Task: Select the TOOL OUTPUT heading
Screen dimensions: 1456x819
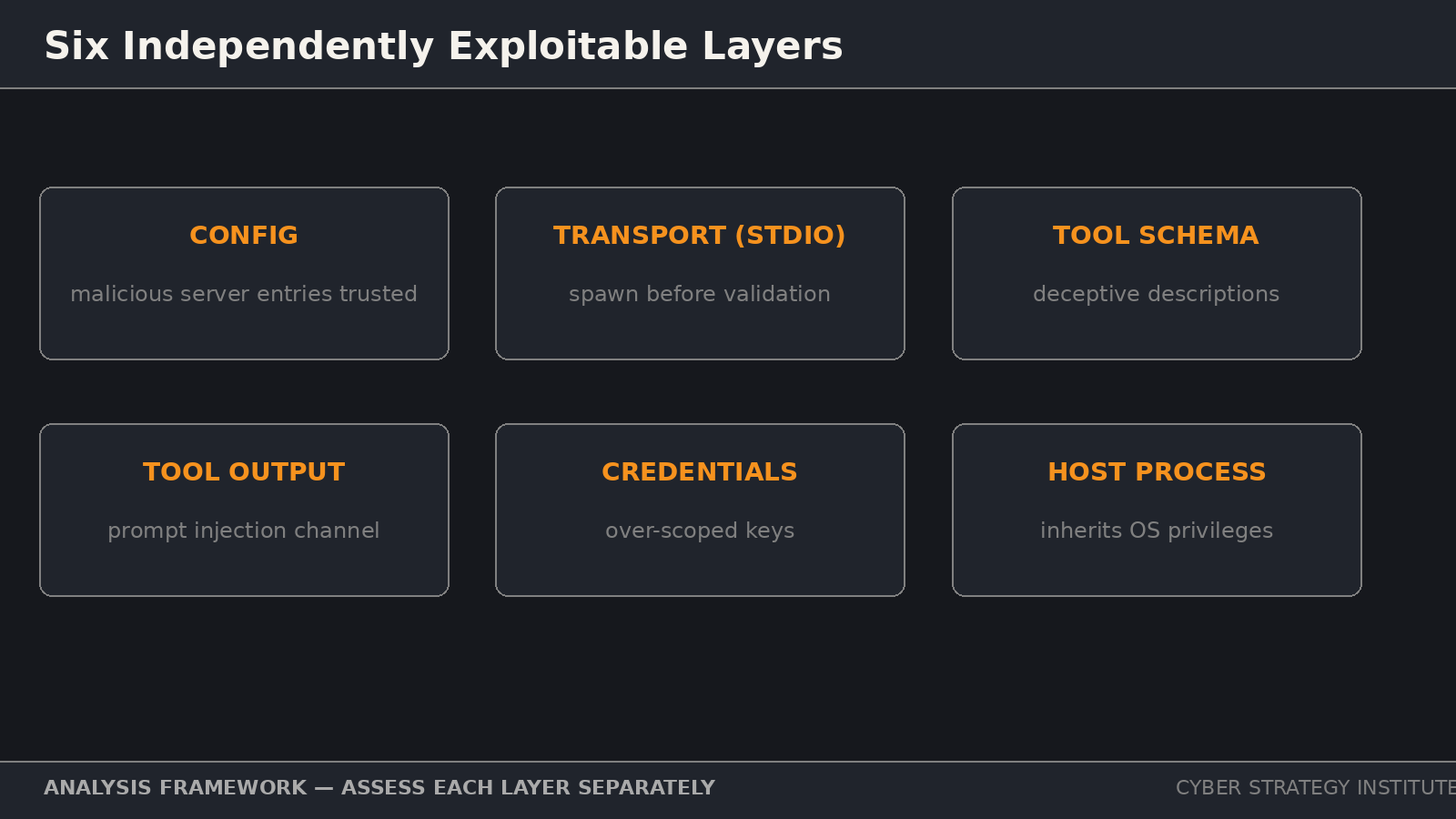Action: [x=244, y=472]
